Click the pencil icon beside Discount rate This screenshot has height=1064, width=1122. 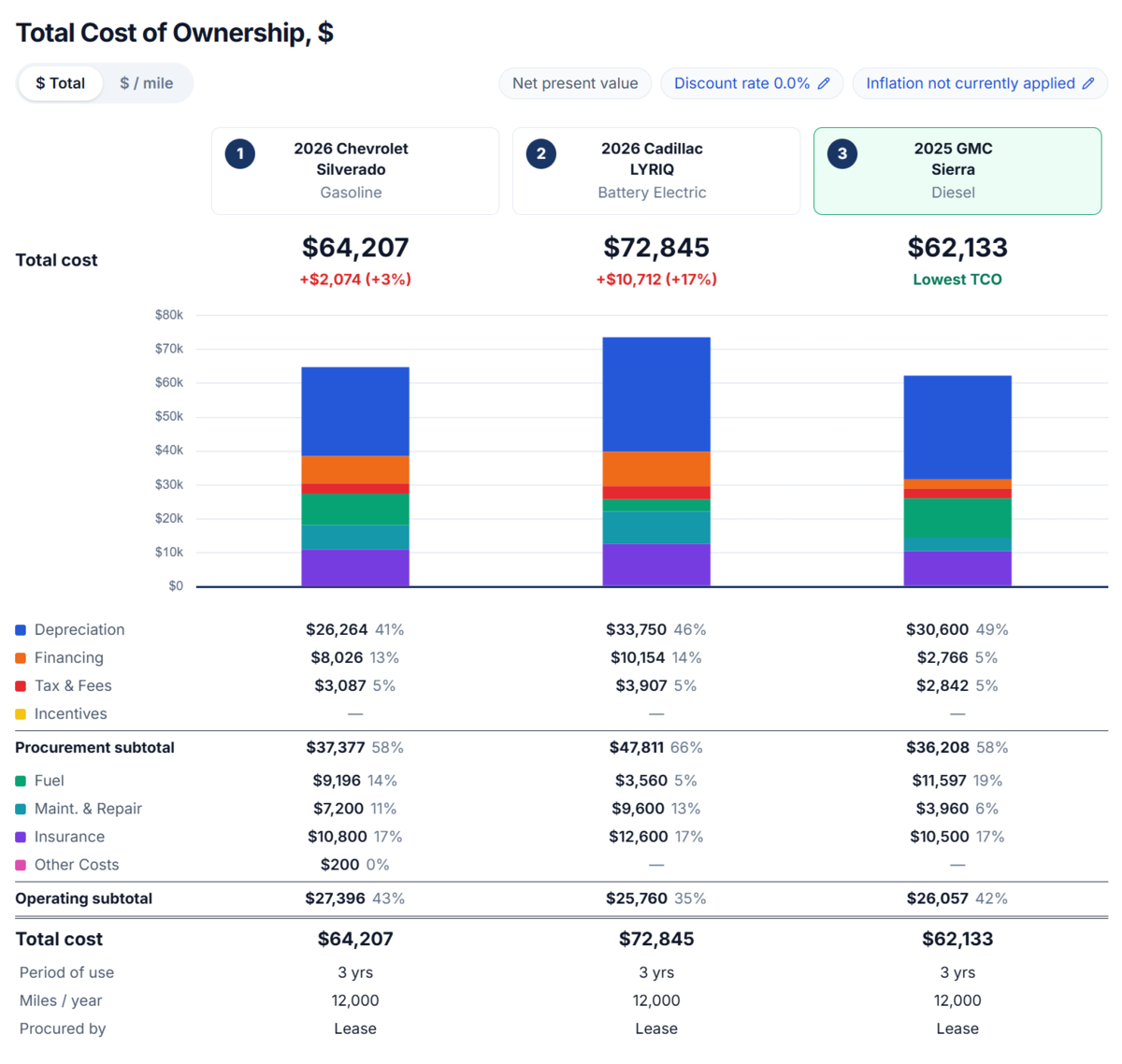[x=824, y=83]
